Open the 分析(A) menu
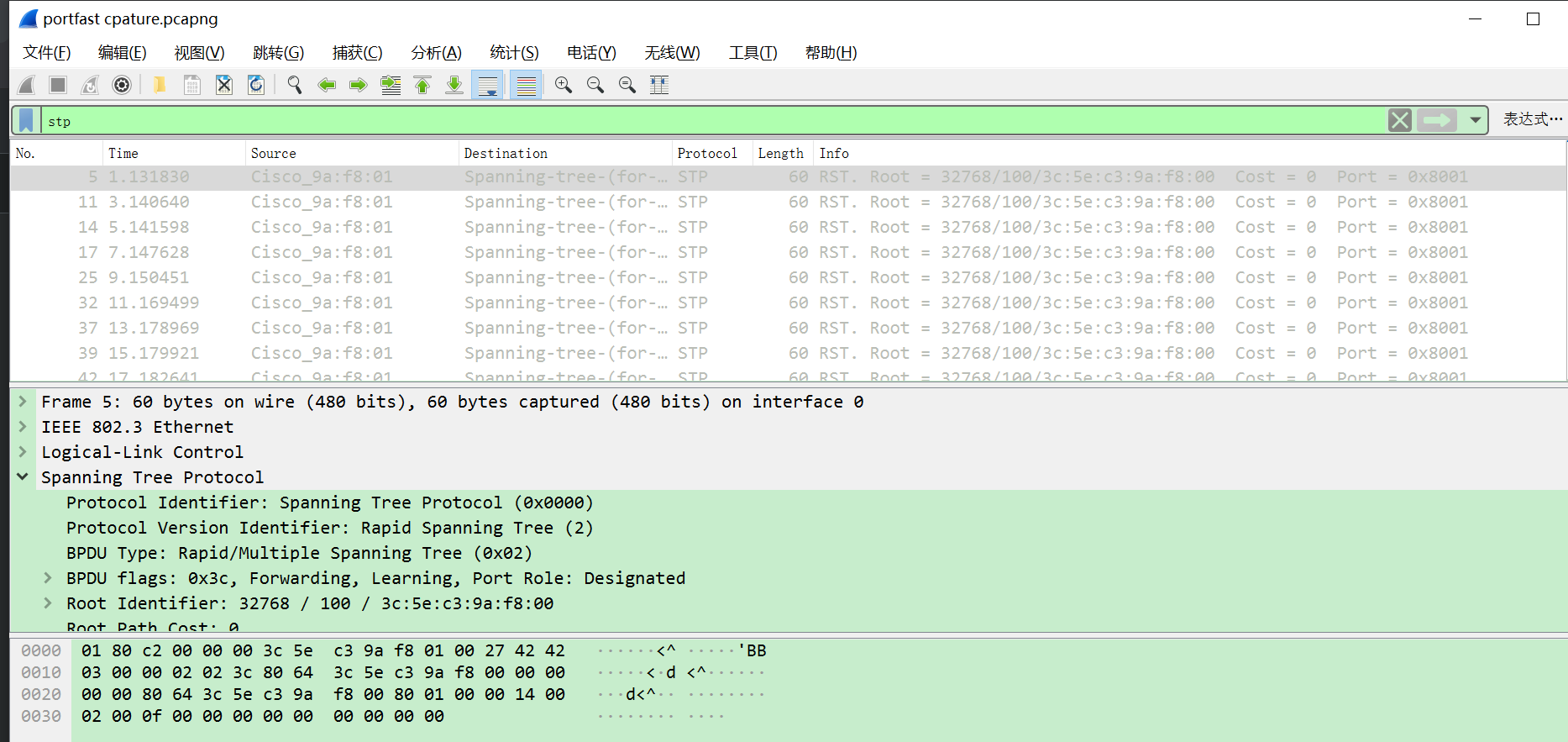 (x=437, y=53)
